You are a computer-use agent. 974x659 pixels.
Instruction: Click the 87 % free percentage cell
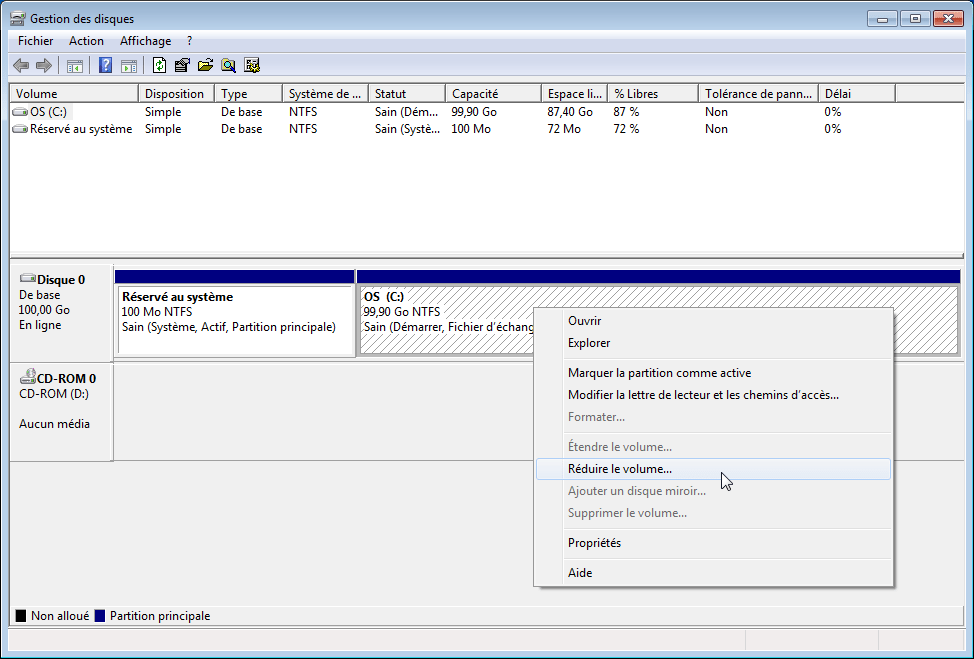point(627,112)
